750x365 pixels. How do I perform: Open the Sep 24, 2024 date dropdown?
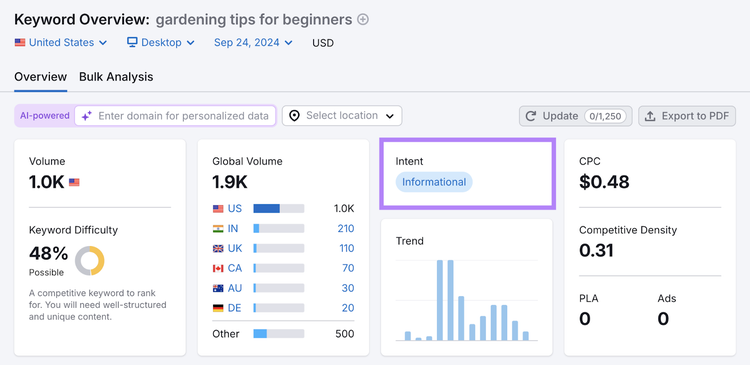[253, 43]
